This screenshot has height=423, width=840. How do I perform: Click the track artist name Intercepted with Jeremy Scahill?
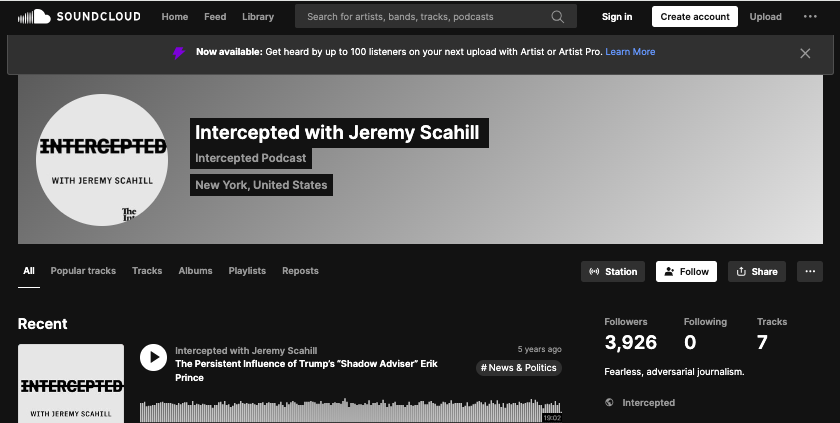pos(246,351)
